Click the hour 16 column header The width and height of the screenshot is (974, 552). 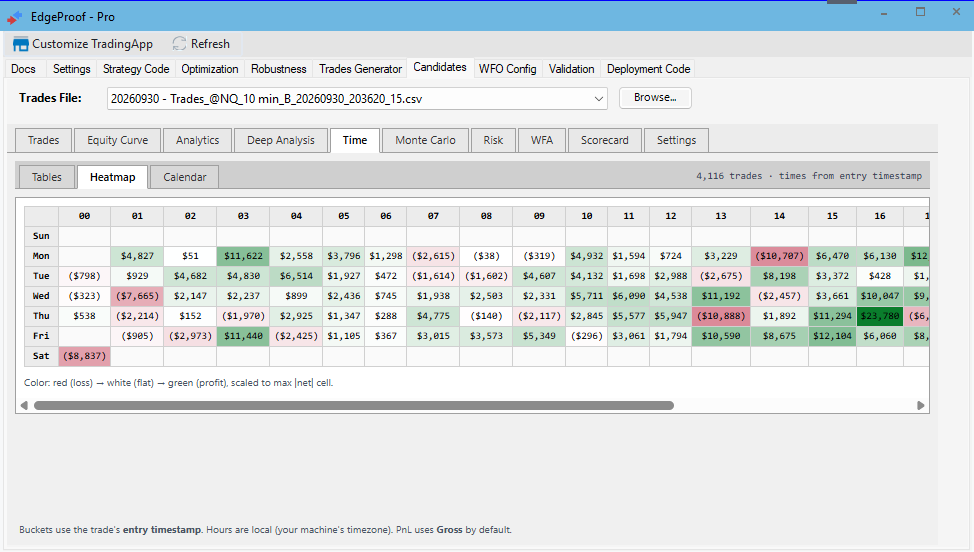click(x=880, y=216)
